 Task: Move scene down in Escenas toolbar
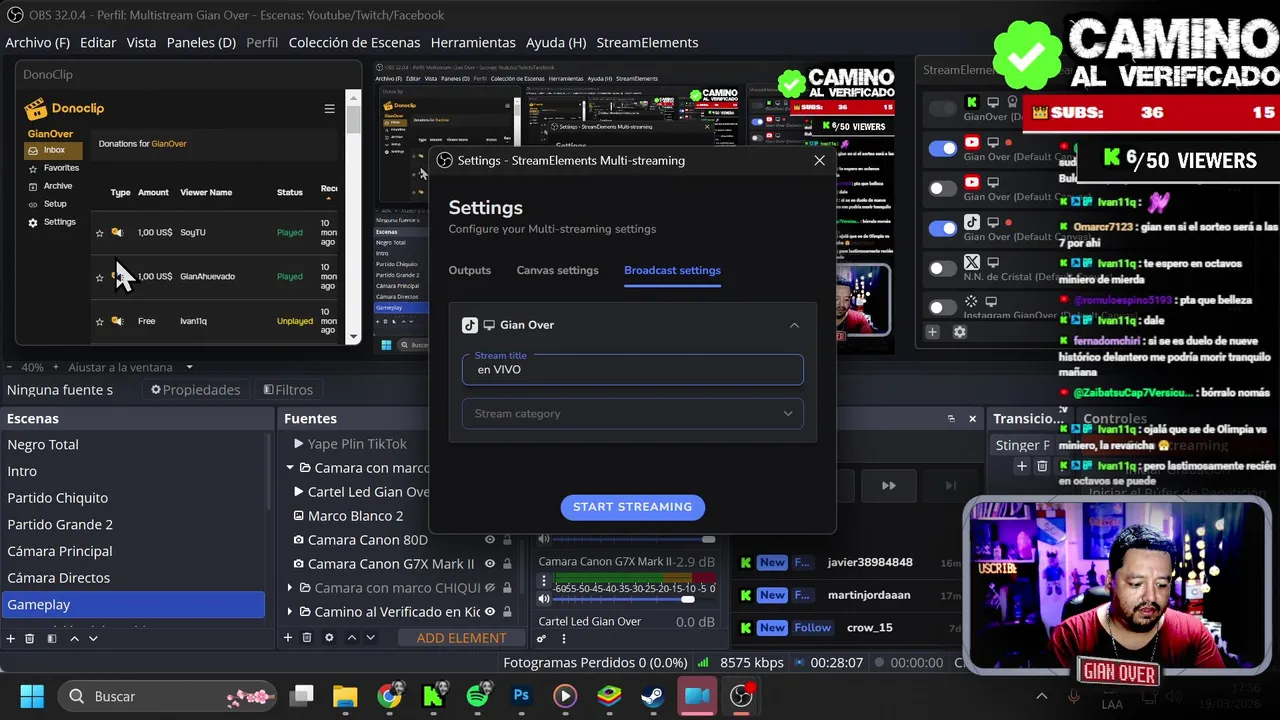pyautogui.click(x=93, y=638)
